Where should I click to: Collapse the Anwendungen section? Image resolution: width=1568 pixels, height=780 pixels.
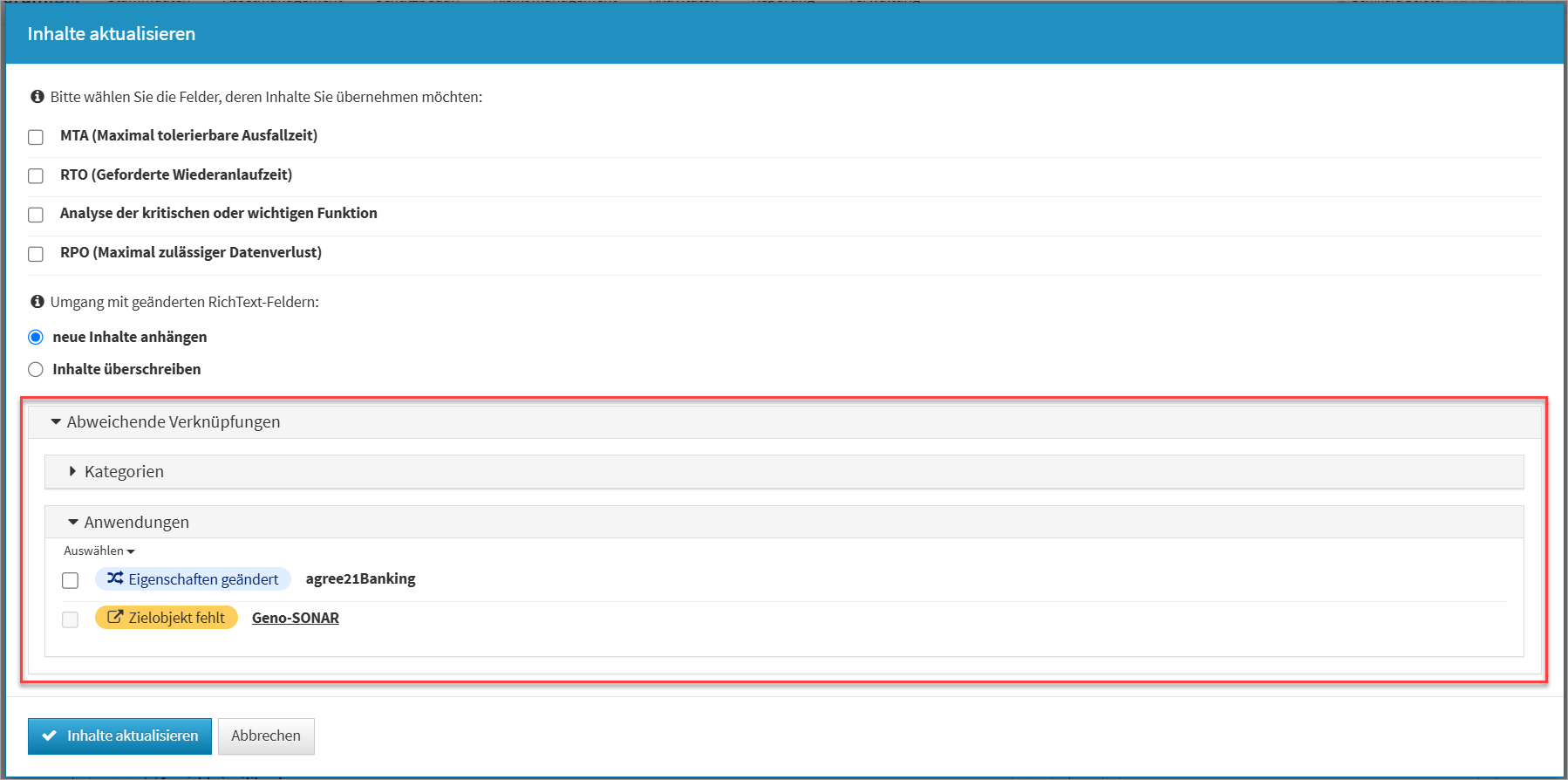[x=784, y=522]
